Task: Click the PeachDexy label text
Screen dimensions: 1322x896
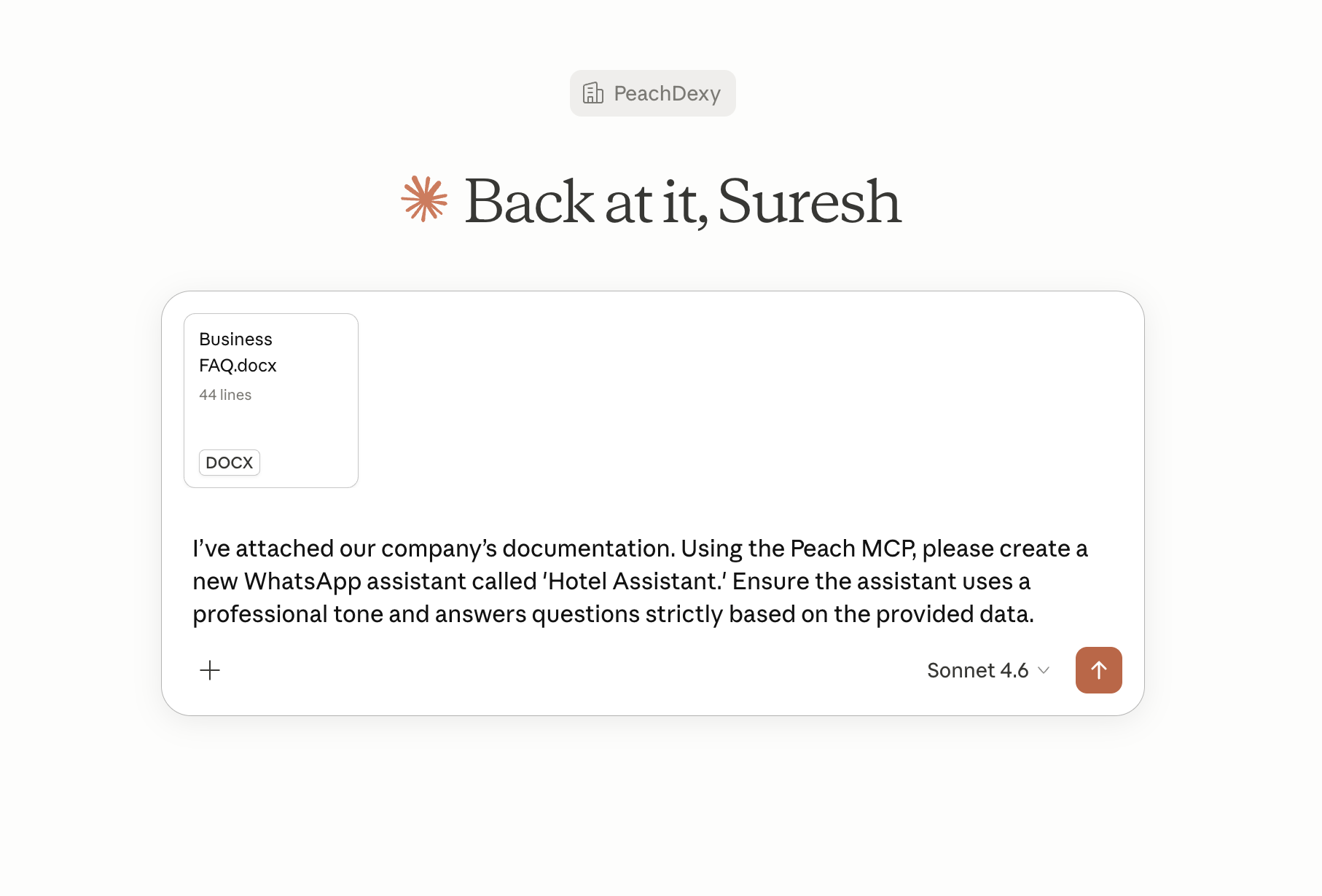Action: pos(668,93)
